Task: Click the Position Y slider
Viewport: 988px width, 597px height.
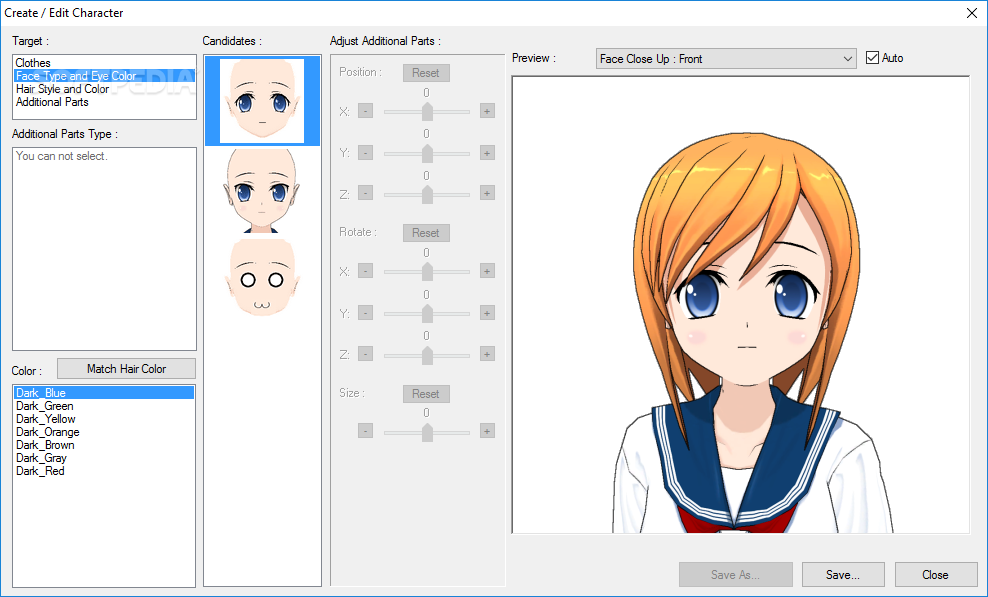Action: [427, 153]
